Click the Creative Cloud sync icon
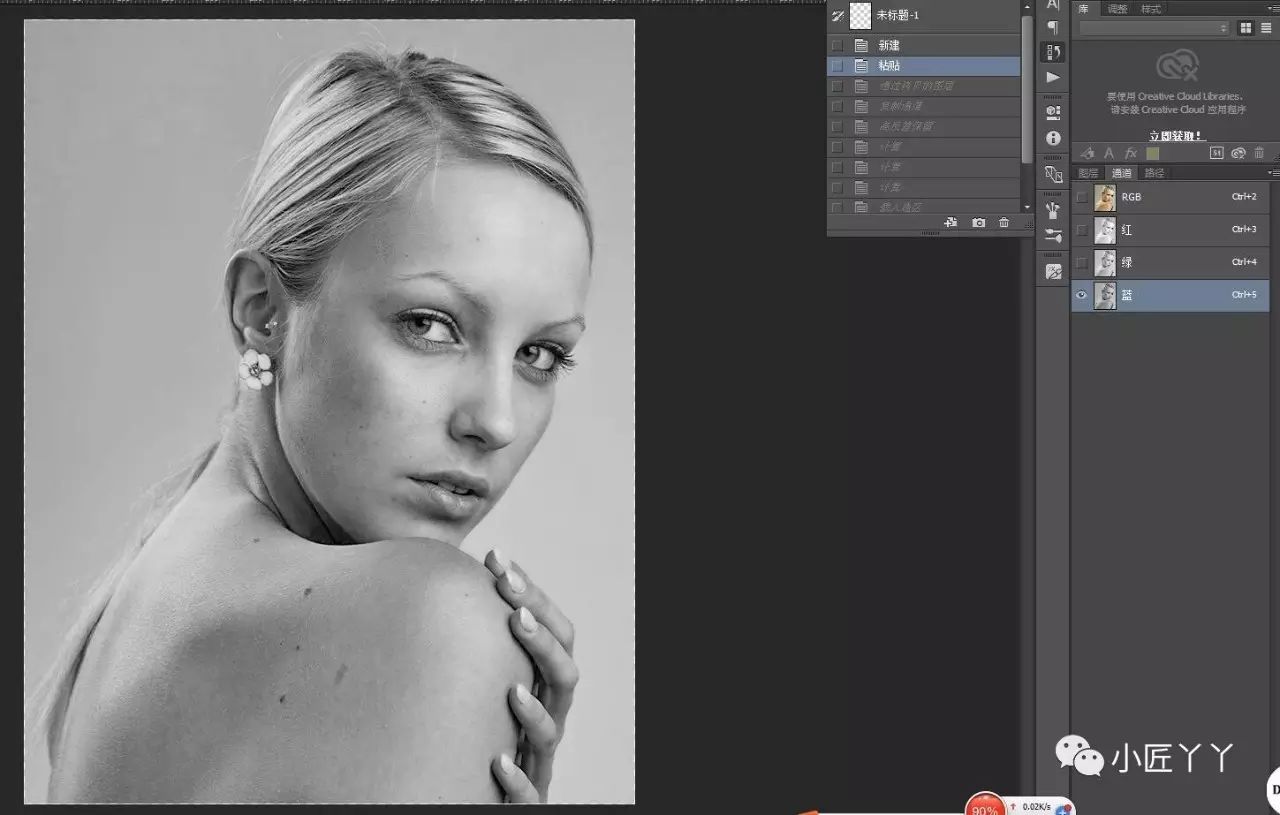 [x=1238, y=153]
